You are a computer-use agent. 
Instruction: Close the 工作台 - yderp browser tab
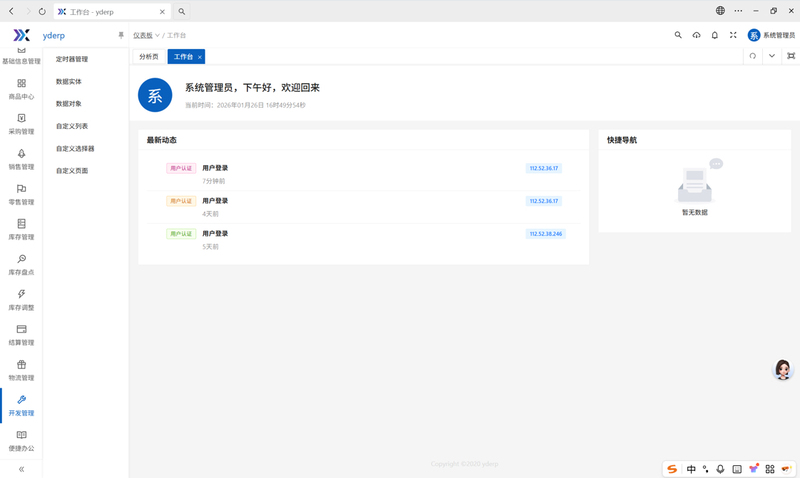[x=162, y=12]
